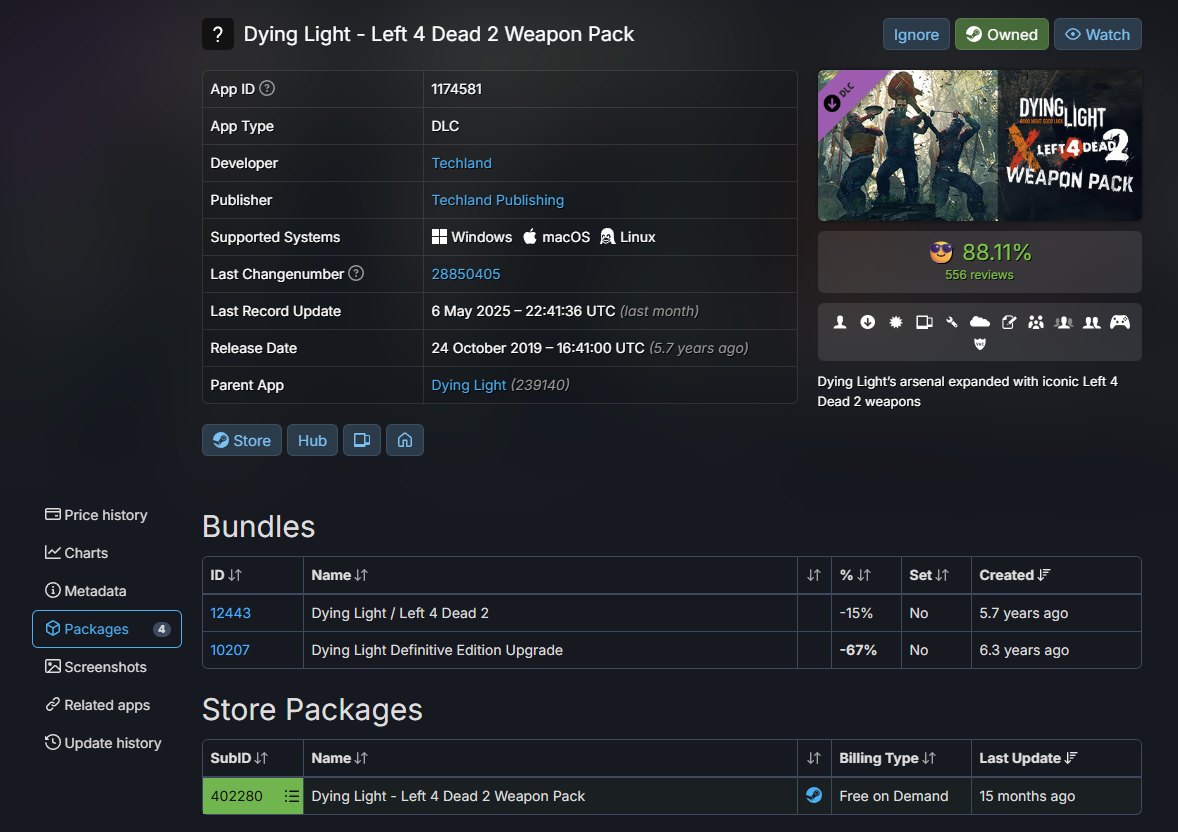Open the Hub button
This screenshot has height=832, width=1178.
coord(313,440)
